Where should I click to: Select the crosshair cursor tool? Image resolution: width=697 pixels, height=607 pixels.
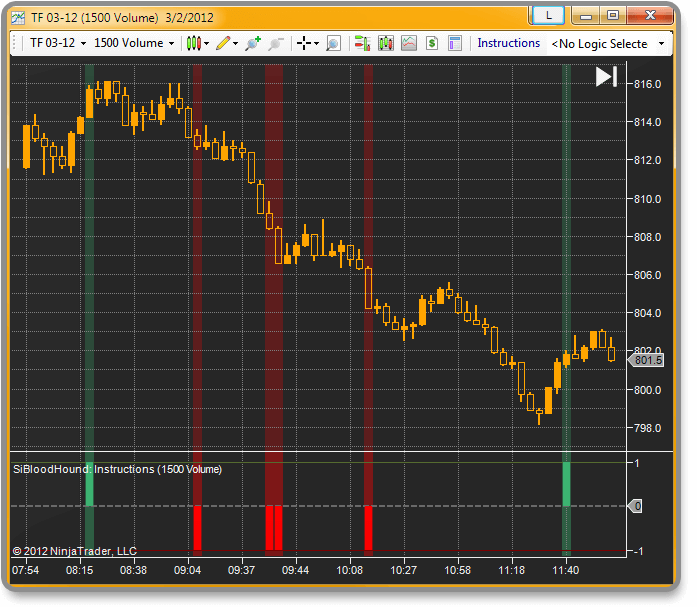(x=304, y=43)
